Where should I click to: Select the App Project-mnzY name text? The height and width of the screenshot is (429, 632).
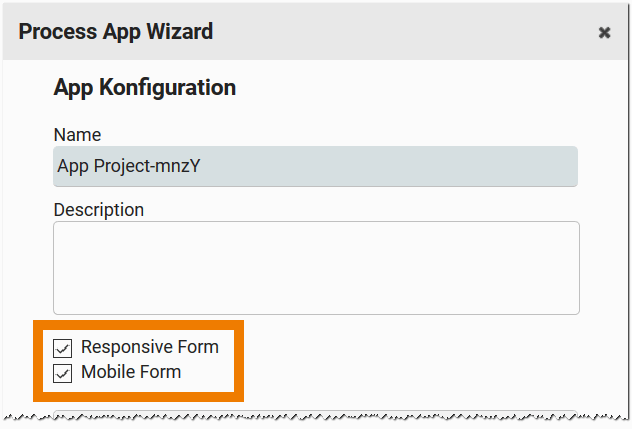[129, 167]
